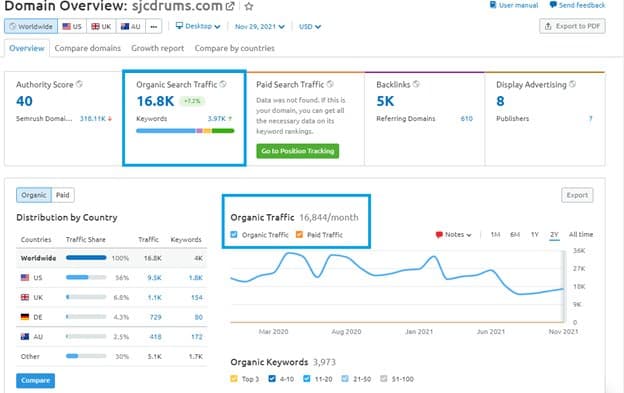Open the User manual link
The height and width of the screenshot is (393, 624).
click(514, 5)
